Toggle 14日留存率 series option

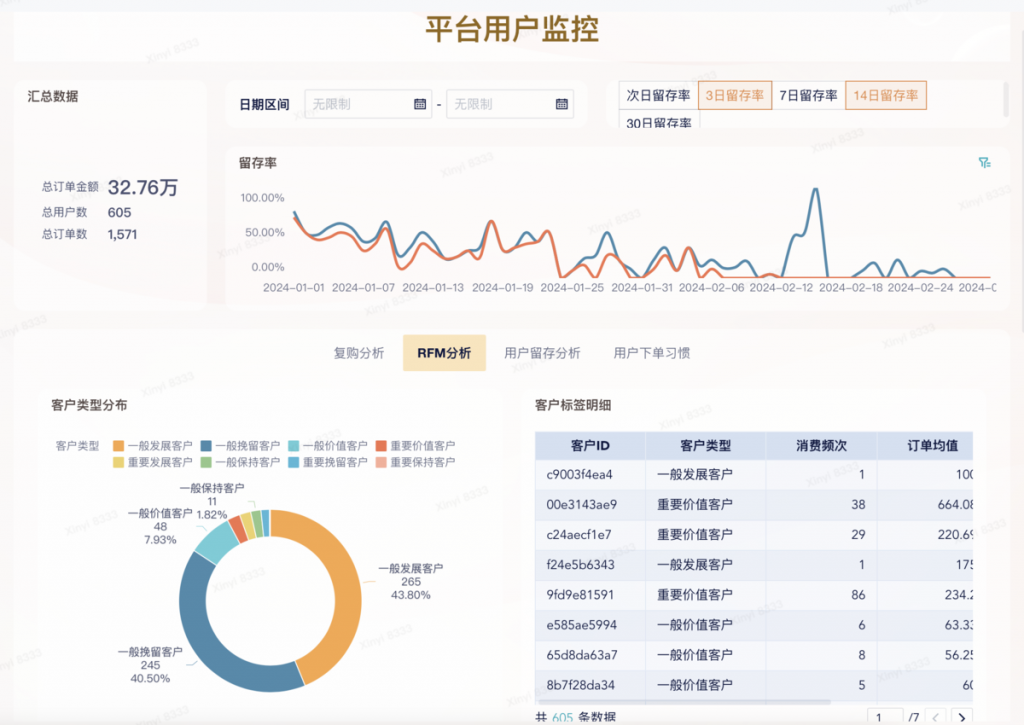(x=886, y=95)
